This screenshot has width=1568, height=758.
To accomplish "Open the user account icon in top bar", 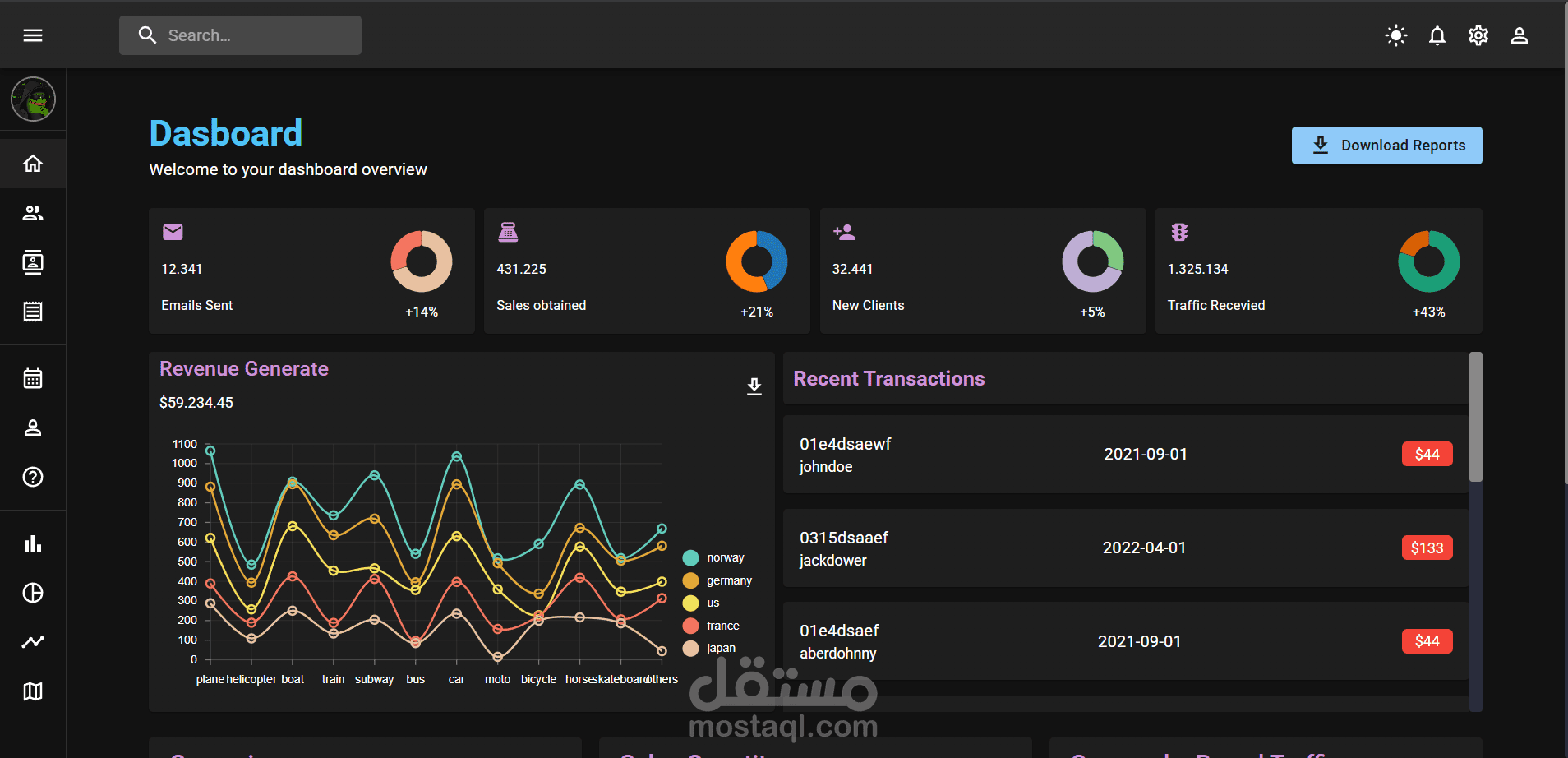I will click(x=1519, y=35).
